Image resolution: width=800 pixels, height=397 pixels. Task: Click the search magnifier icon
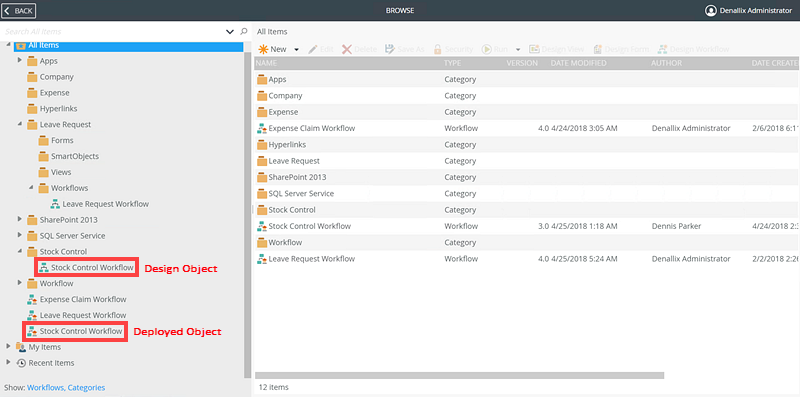pos(244,32)
